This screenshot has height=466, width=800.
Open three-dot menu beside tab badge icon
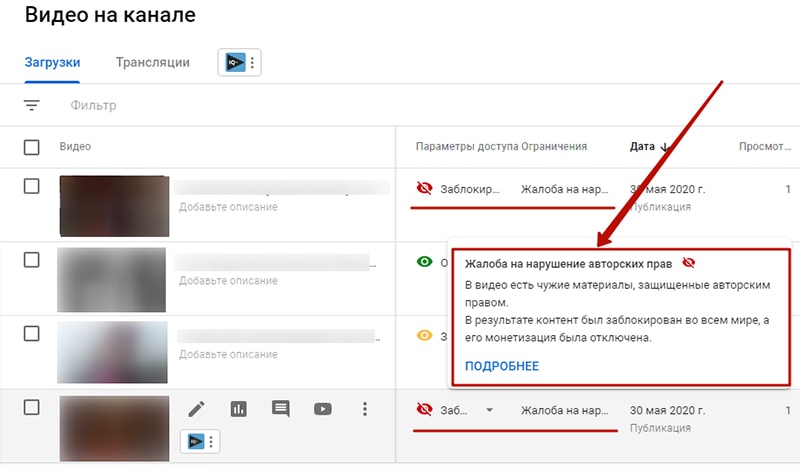(253, 63)
